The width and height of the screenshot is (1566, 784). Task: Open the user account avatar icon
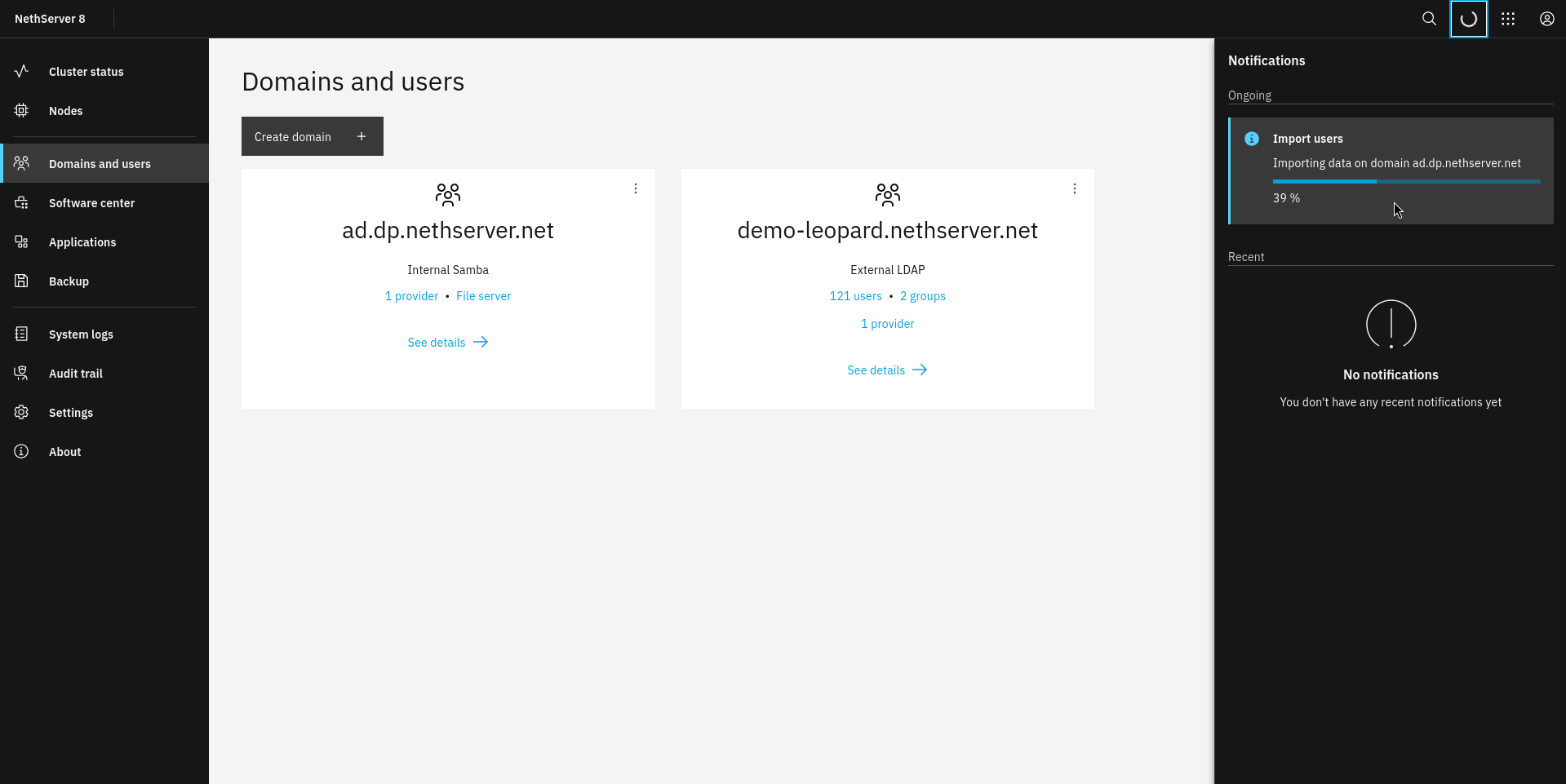1546,19
